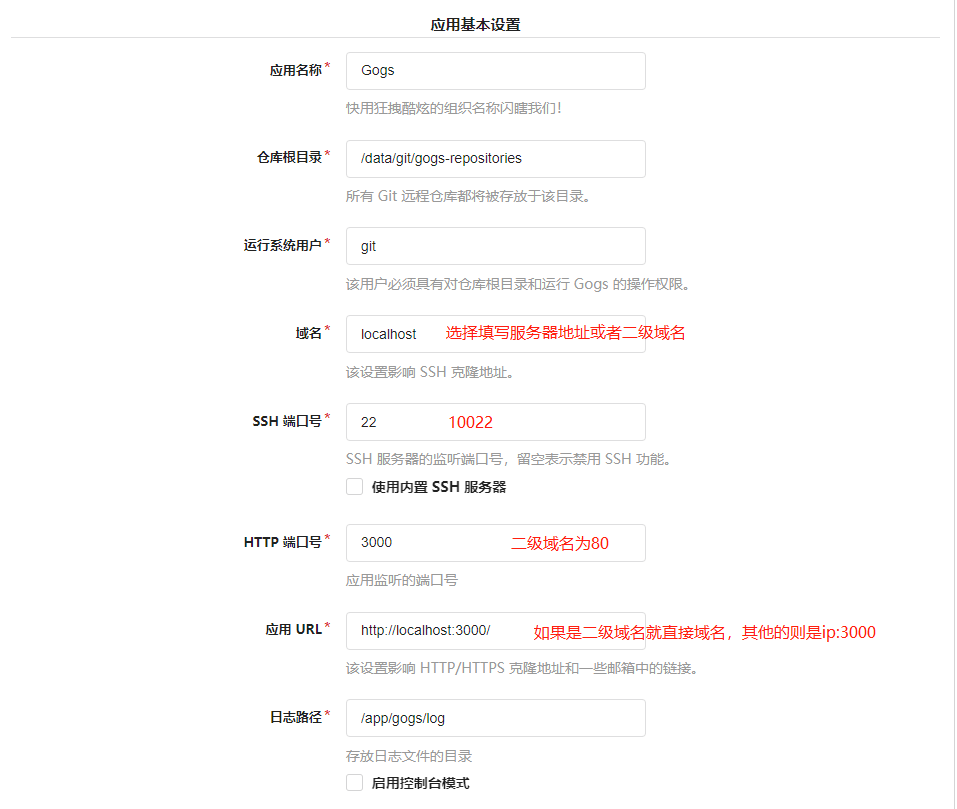Click the hint 所有 Git 远程仓库都将被存放于该目录

(468, 196)
